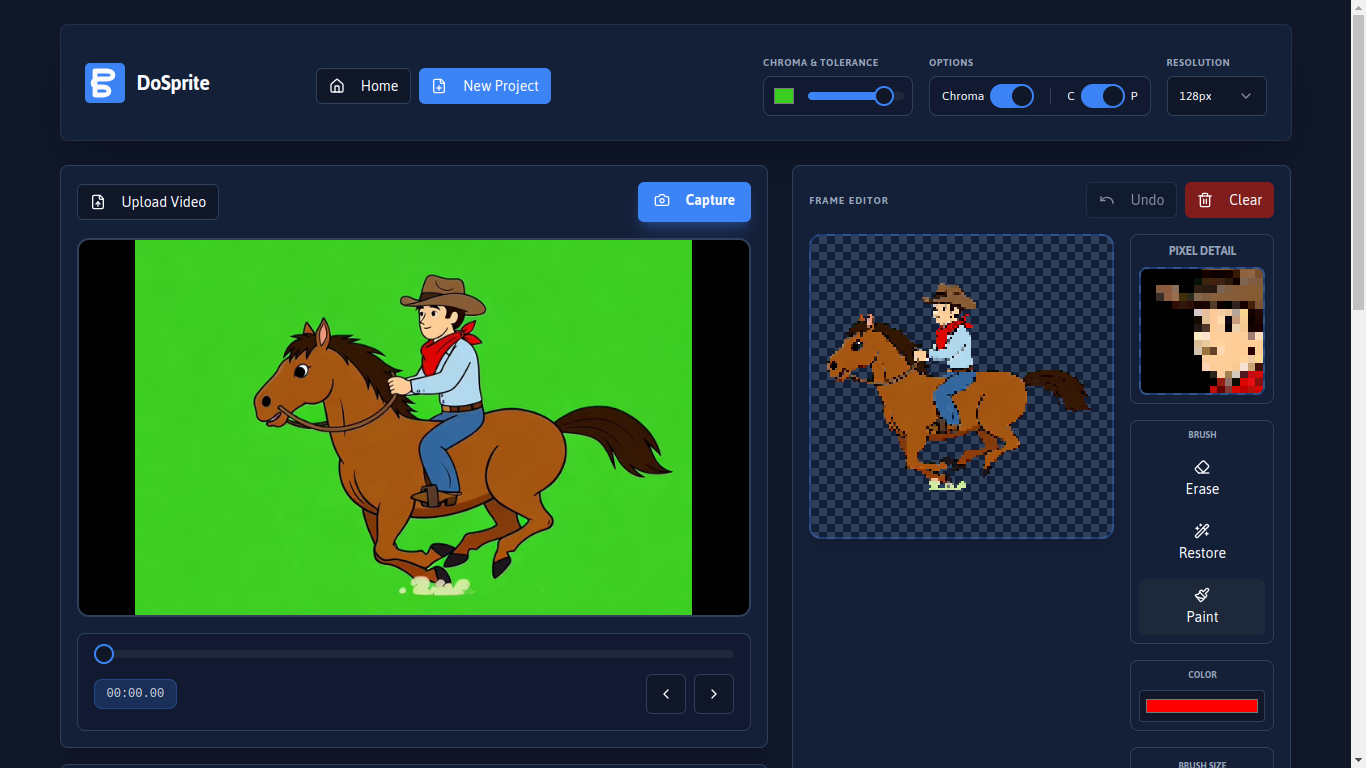
Task: Capture the current video frame
Action: pos(694,201)
